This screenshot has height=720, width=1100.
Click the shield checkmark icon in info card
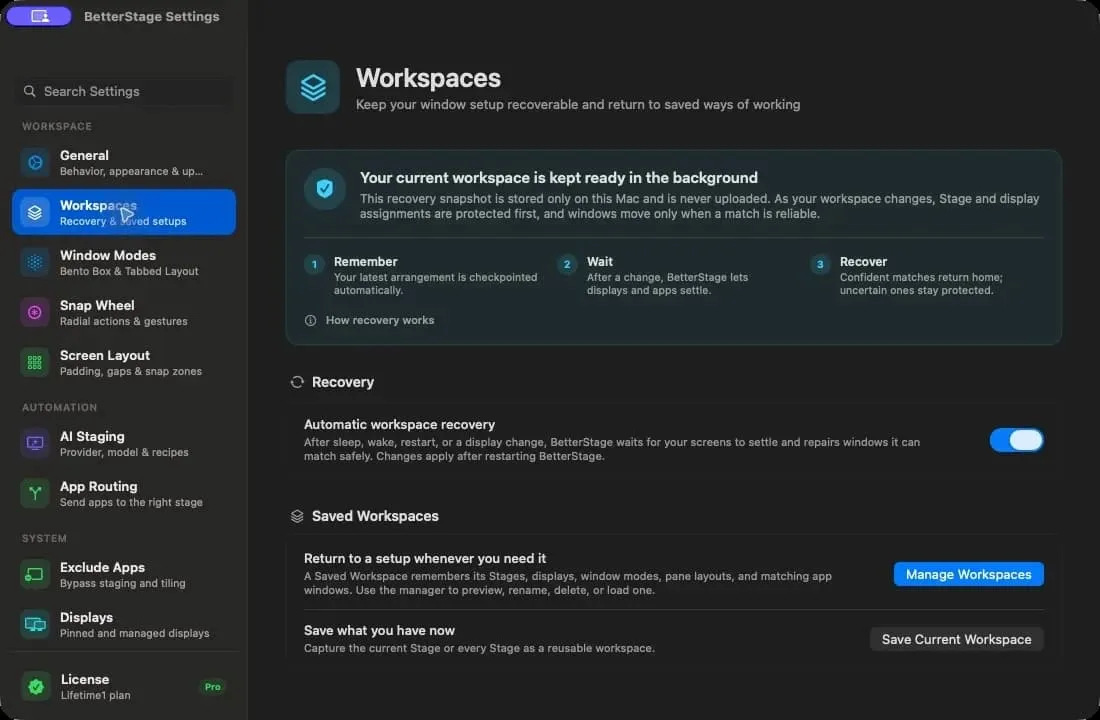click(x=324, y=188)
